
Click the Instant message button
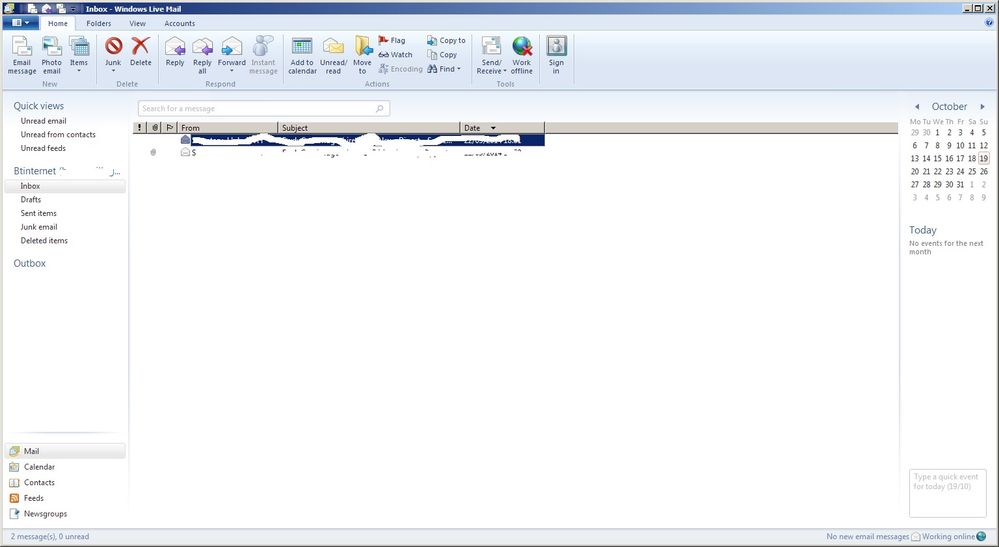(x=263, y=56)
